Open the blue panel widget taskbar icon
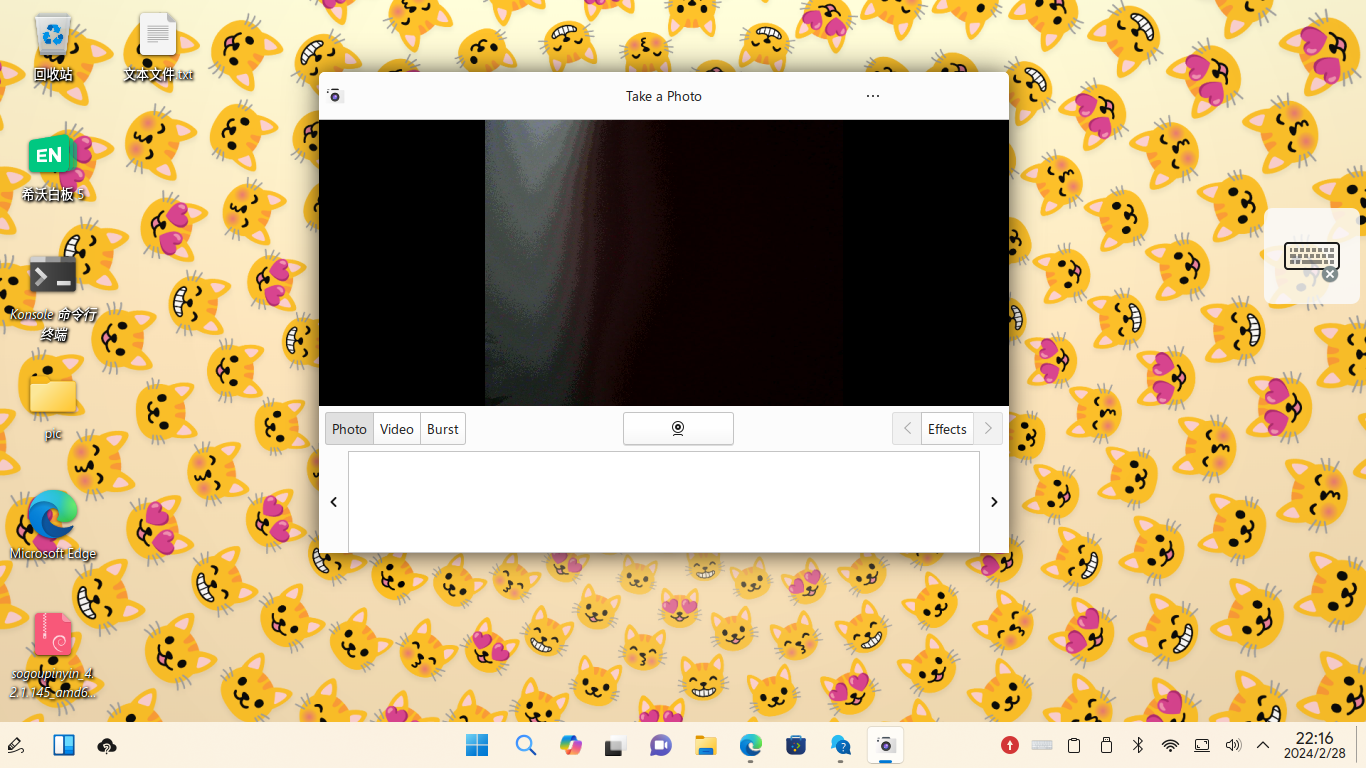1366x768 pixels. click(x=64, y=745)
